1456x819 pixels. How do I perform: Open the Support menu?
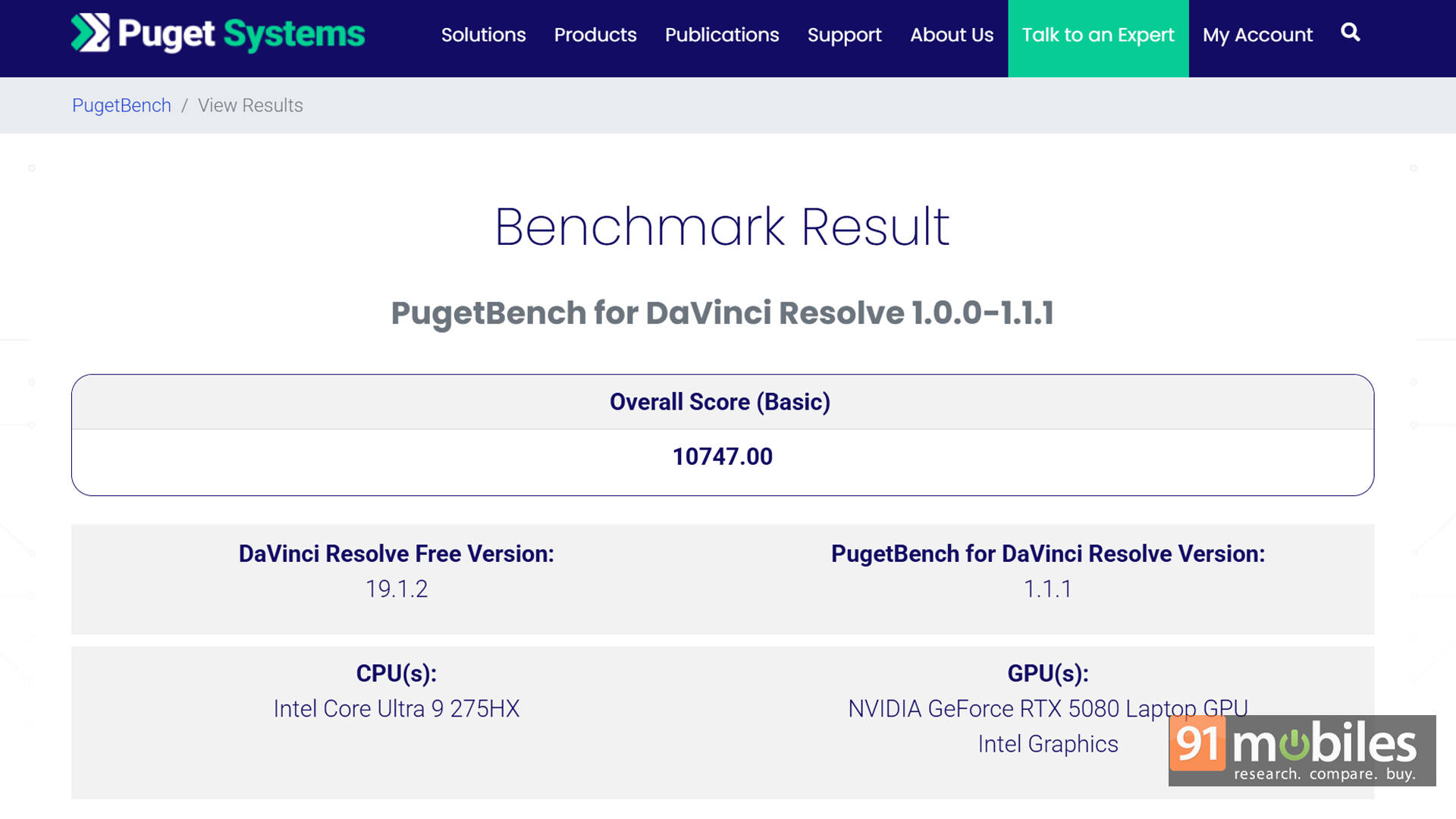pyautogui.click(x=844, y=35)
